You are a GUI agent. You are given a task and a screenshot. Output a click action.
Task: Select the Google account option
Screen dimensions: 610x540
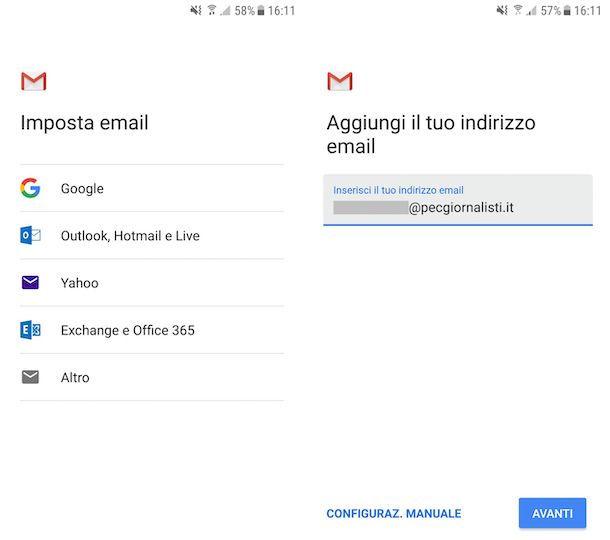(x=152, y=189)
